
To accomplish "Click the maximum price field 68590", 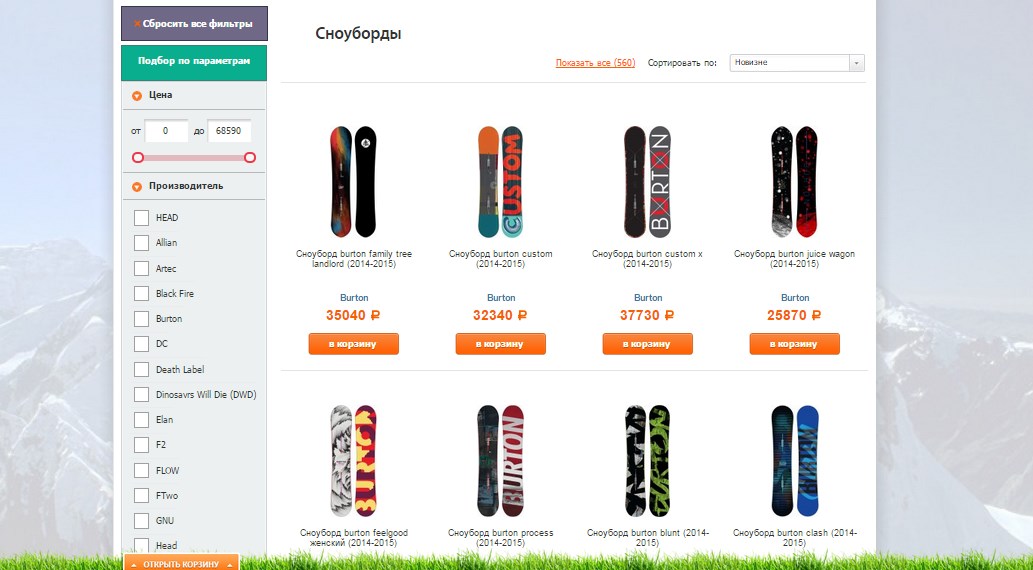I will 229,130.
